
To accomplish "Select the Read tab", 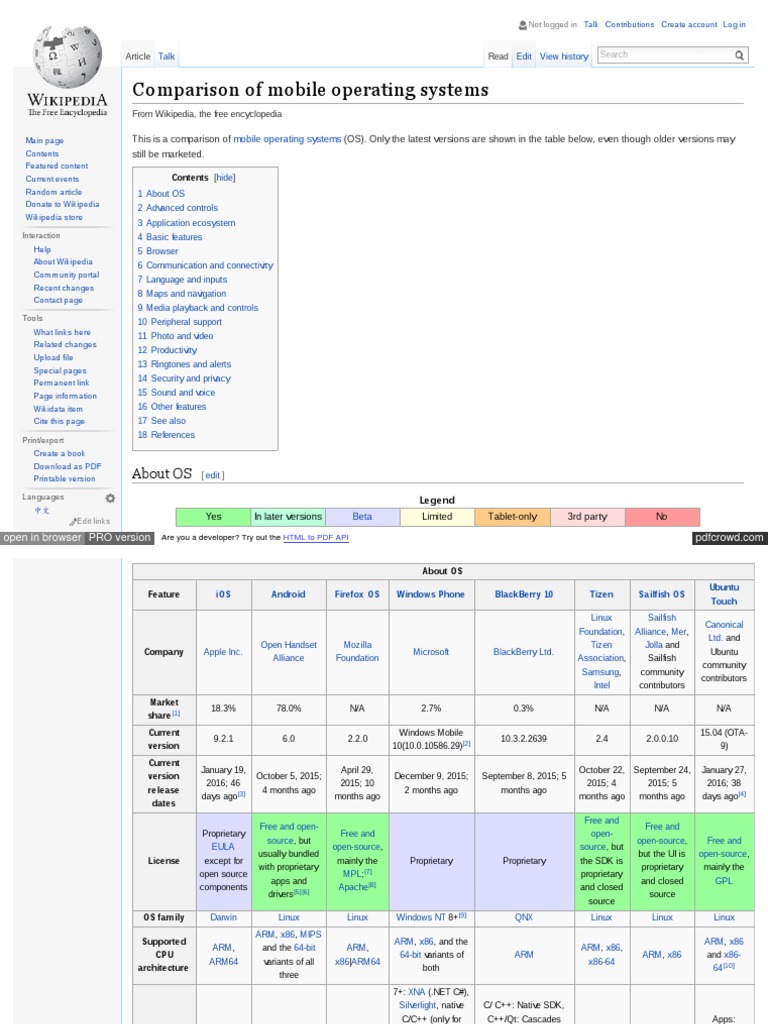I will pyautogui.click(x=498, y=56).
